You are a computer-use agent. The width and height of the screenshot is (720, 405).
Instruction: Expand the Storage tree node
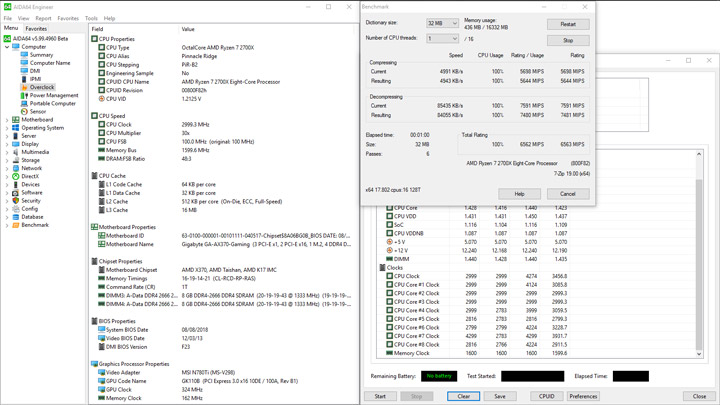click(x=7, y=160)
